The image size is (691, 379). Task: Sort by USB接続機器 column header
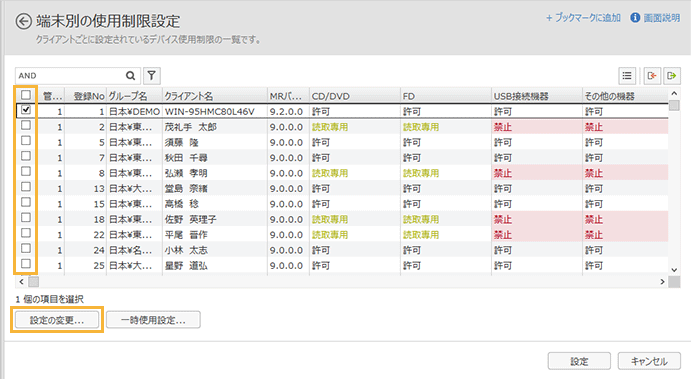pyautogui.click(x=537, y=96)
